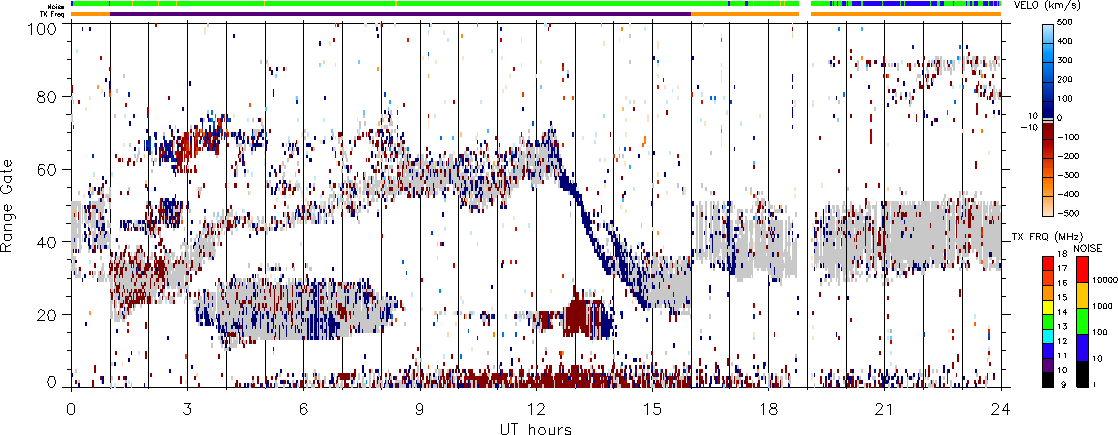Click the 1000 label on NOISE legend
Image resolution: width=1118 pixels, height=435 pixels.
point(1103,306)
